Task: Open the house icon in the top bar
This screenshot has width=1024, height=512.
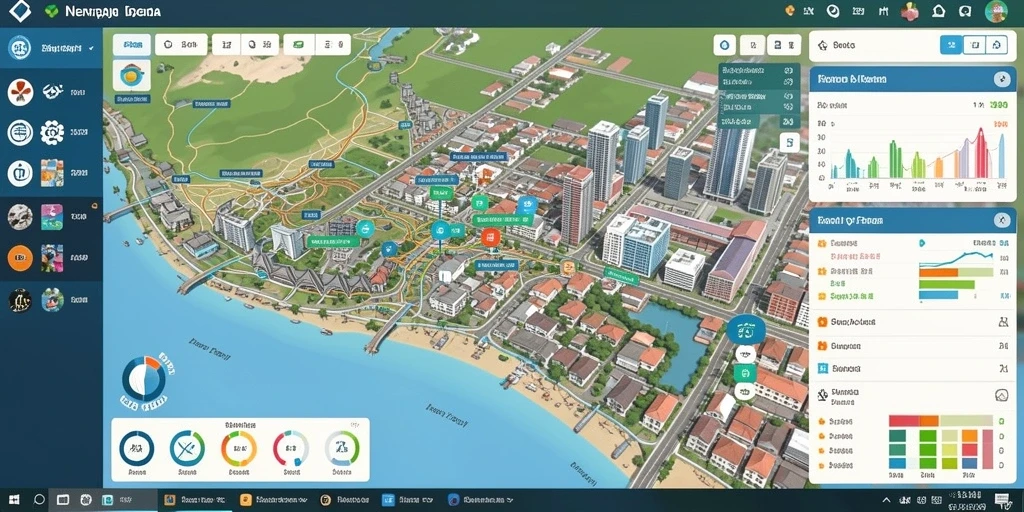Action: 938,11
